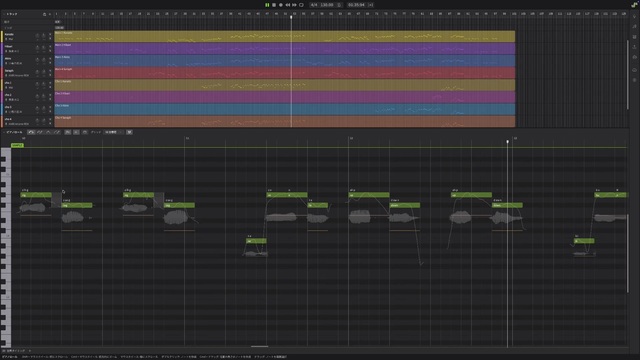
Task: Collapse the piano roll panel header
Action: pos(4,132)
